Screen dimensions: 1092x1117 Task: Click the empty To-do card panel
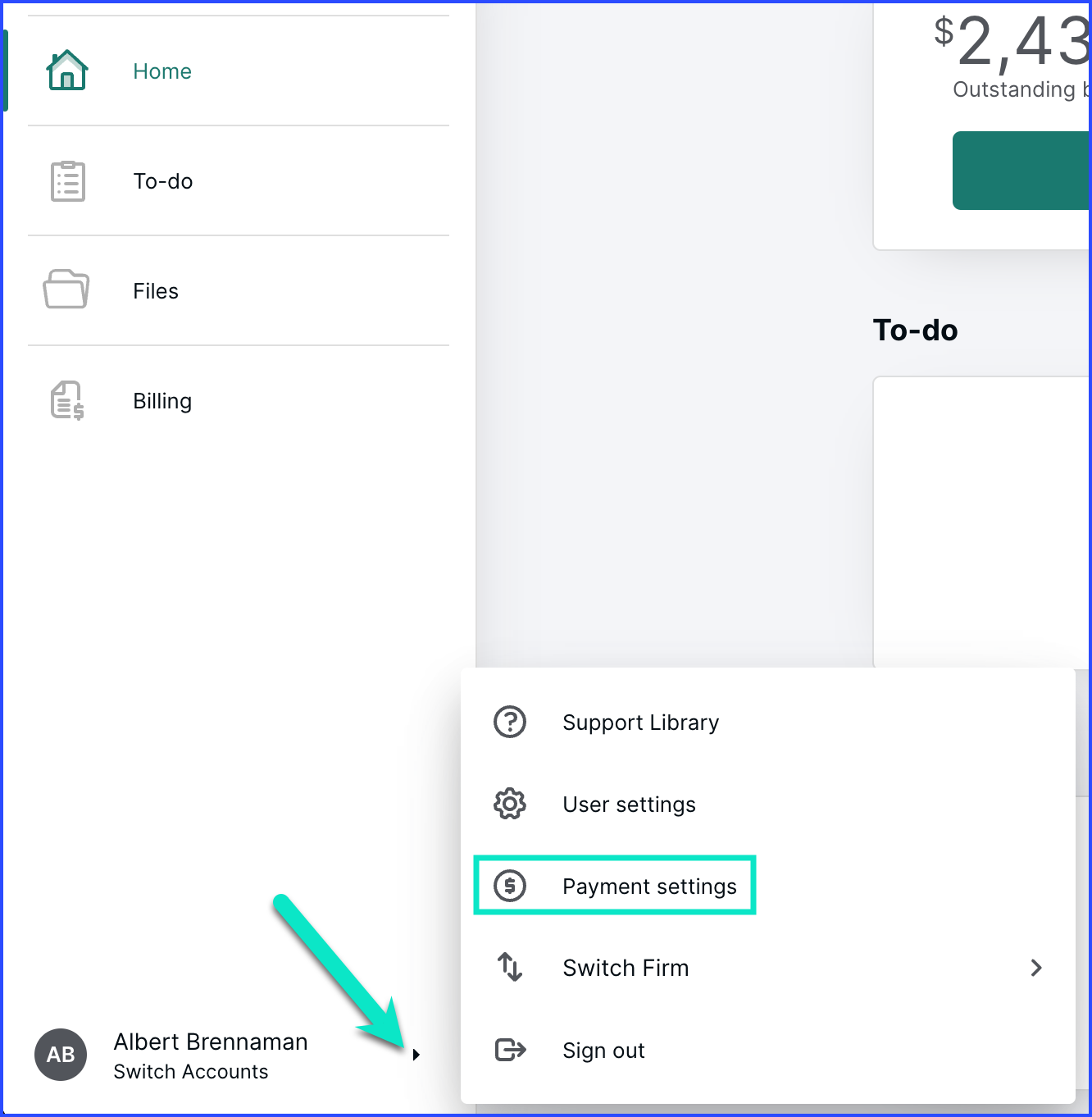(x=982, y=522)
